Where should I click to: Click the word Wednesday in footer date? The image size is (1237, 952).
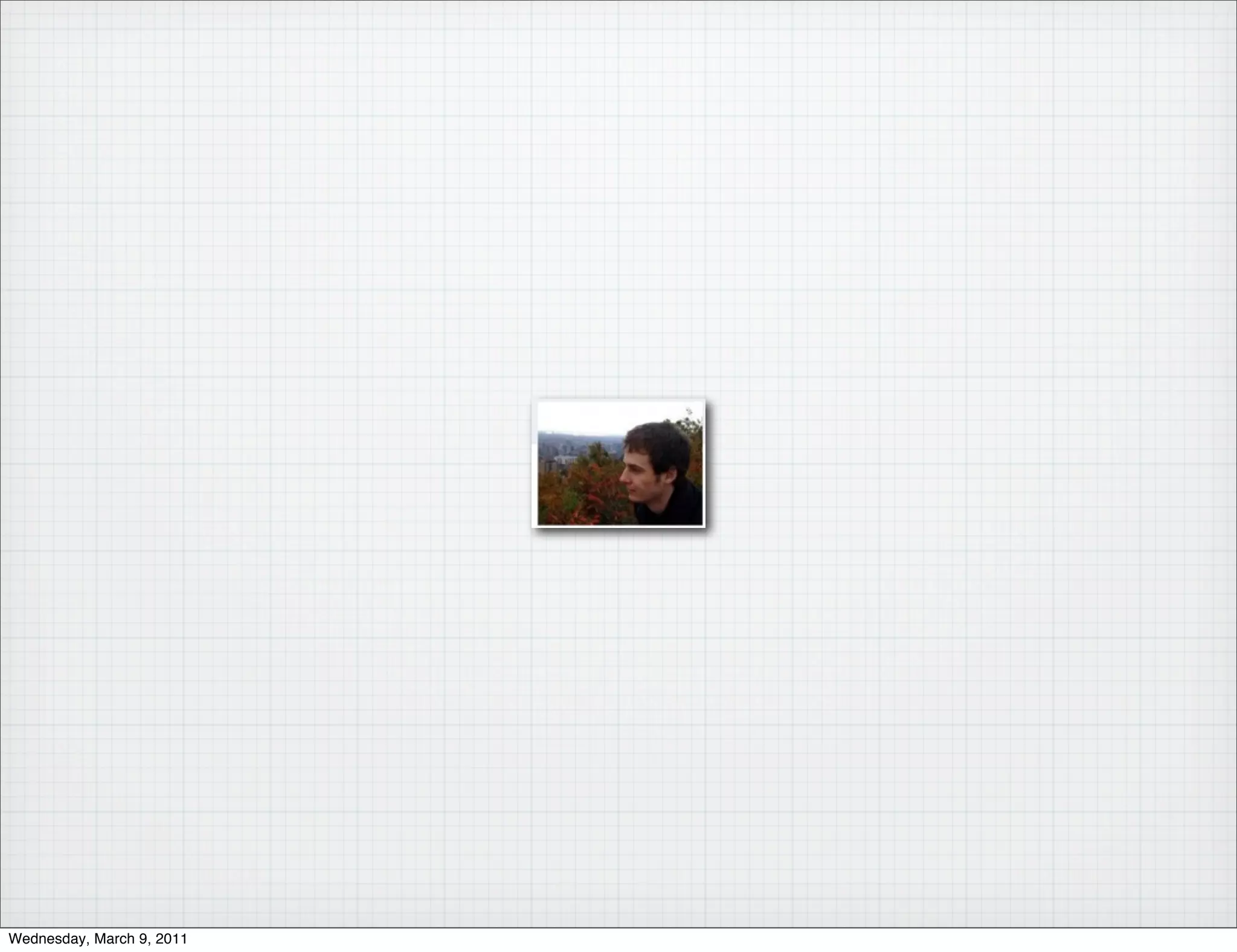pyautogui.click(x=48, y=939)
